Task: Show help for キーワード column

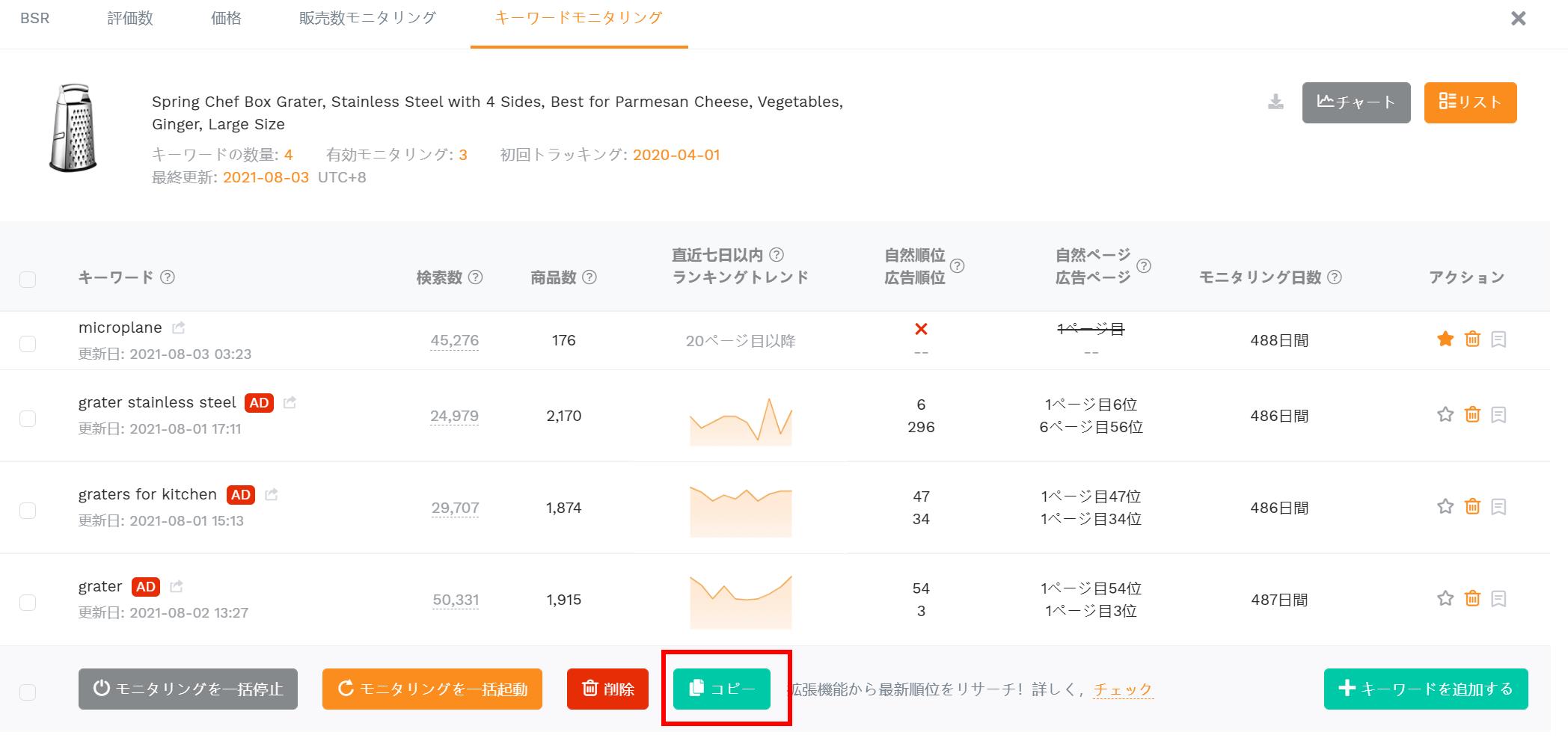Action: 168,277
